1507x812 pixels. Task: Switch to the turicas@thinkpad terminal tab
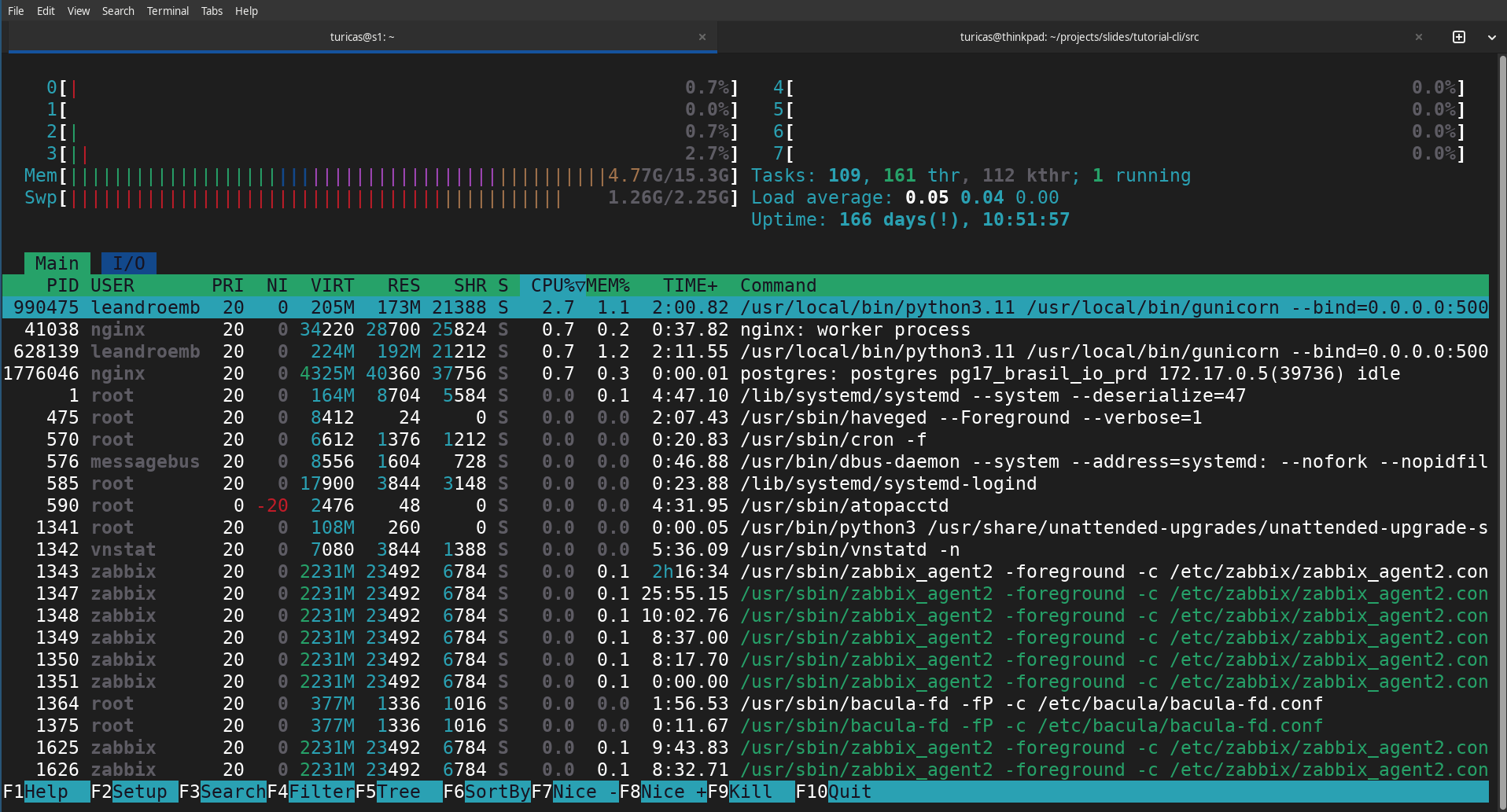[1080, 36]
